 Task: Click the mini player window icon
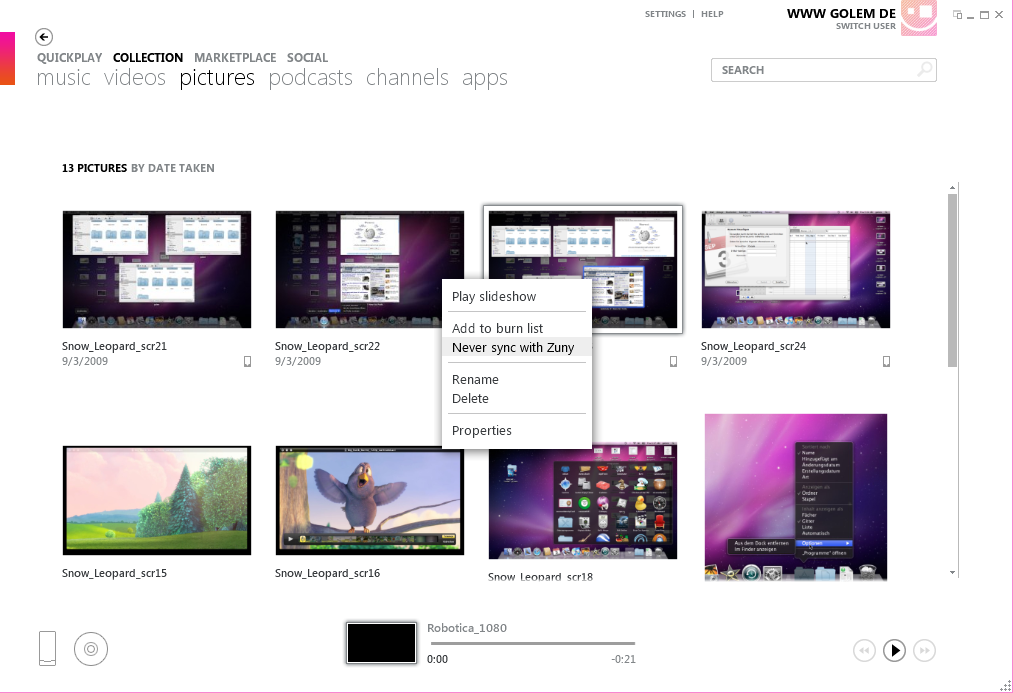(x=955, y=14)
